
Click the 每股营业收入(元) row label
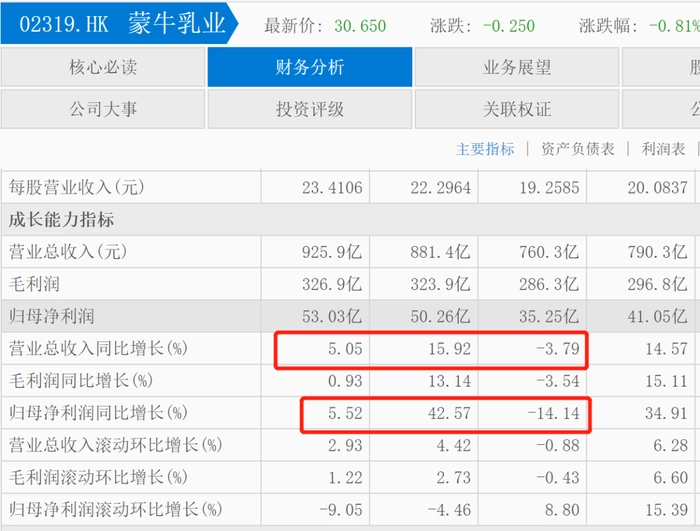(77, 187)
